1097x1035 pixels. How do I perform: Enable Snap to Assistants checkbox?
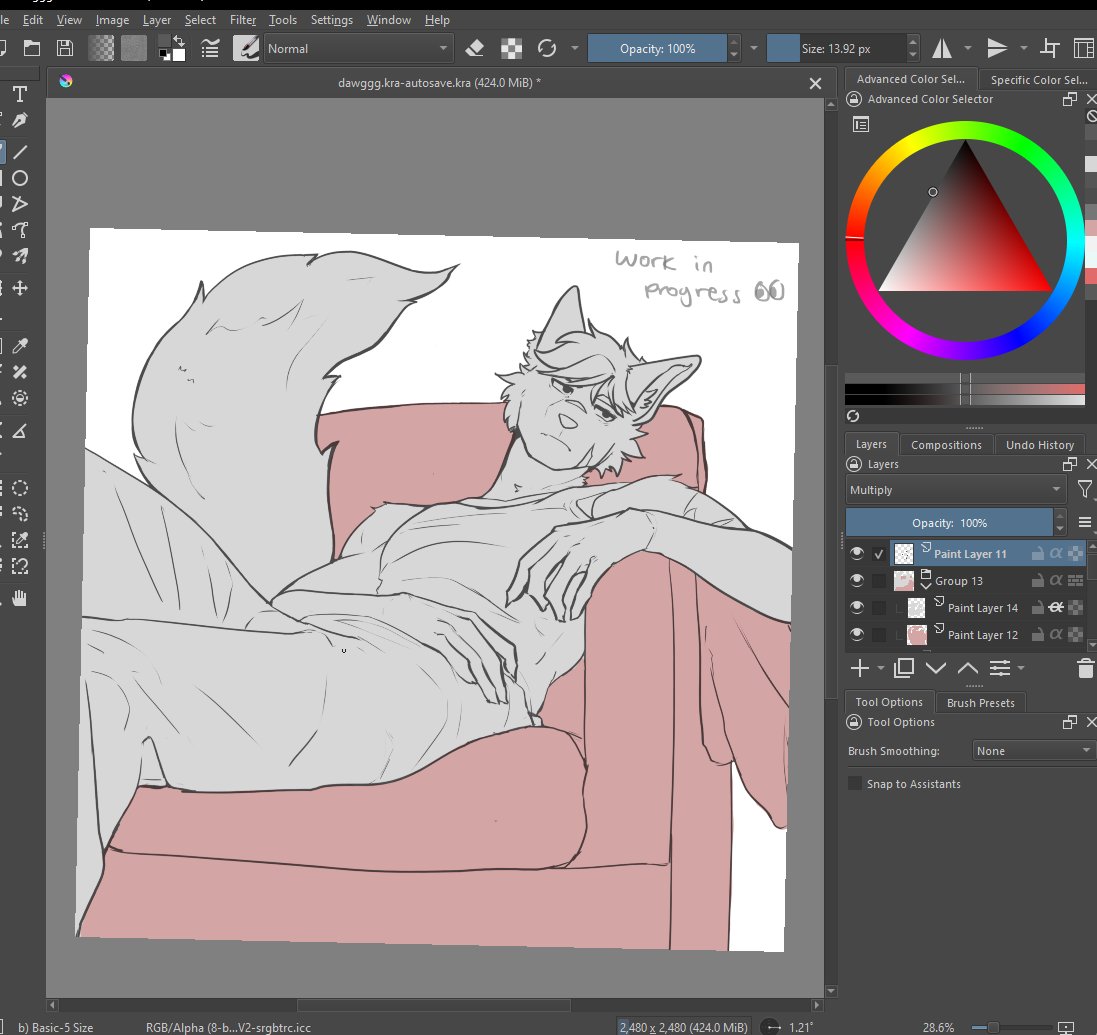(x=855, y=783)
